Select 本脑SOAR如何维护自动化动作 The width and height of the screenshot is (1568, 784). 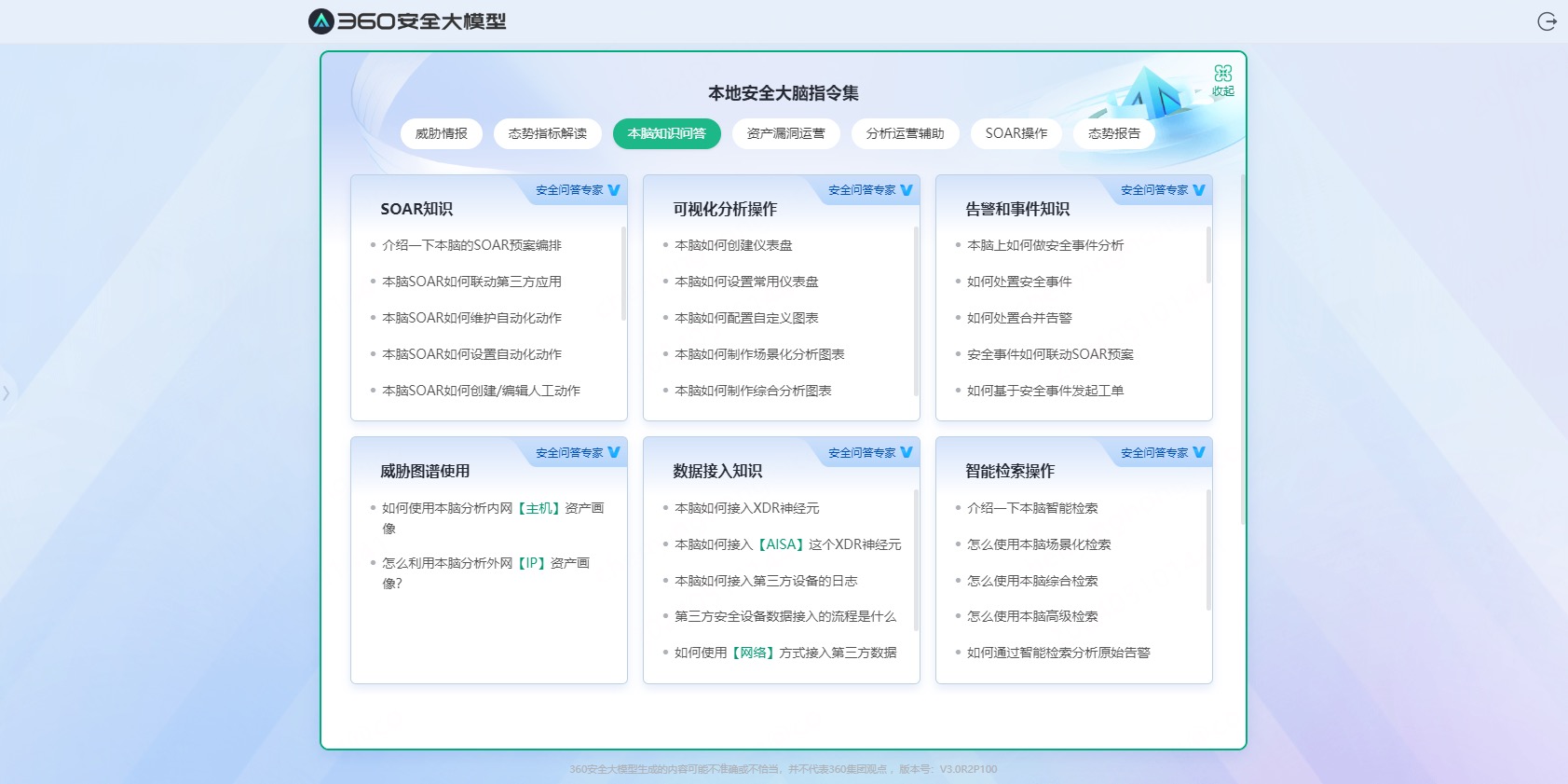point(472,318)
